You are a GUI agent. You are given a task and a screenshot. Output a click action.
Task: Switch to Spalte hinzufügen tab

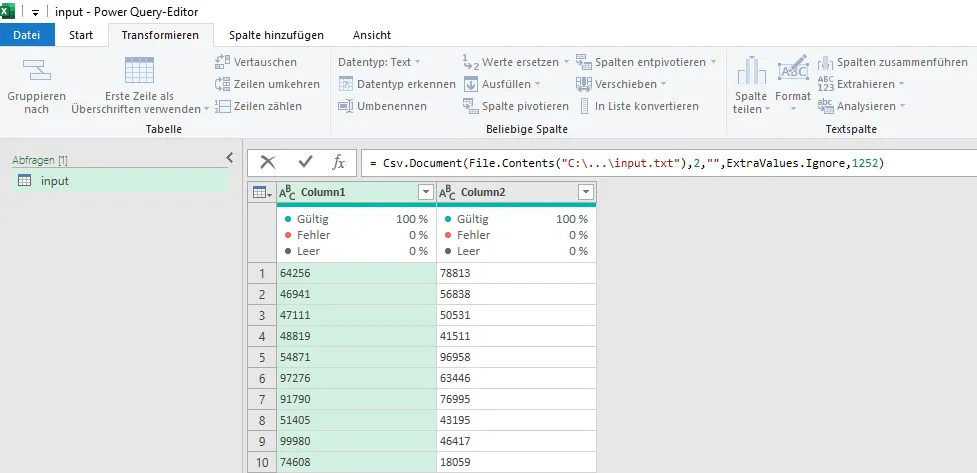(x=276, y=35)
